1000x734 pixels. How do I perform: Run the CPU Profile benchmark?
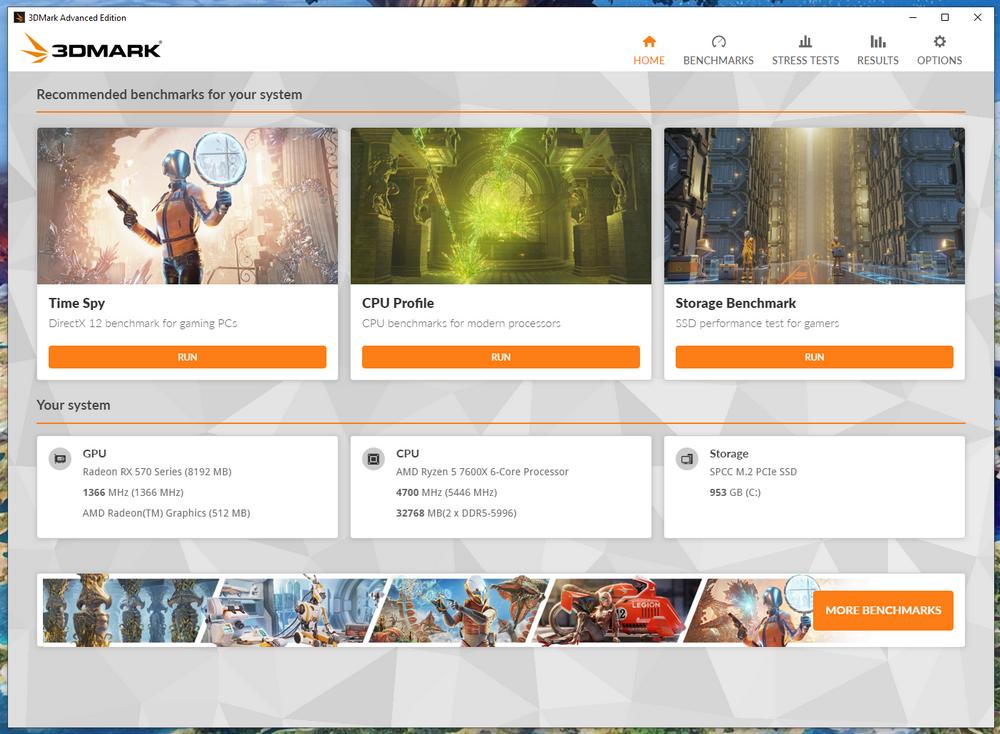pos(501,357)
